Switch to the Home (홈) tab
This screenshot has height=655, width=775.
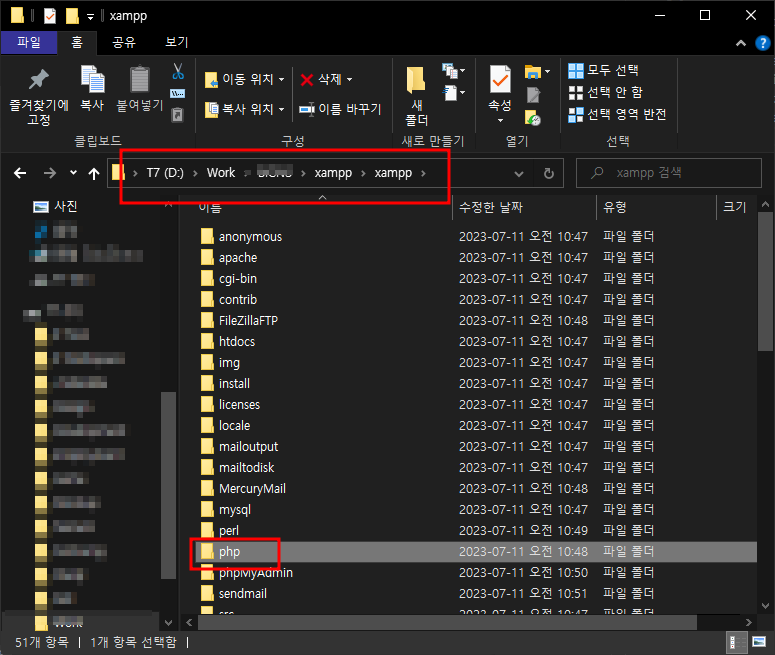point(77,43)
